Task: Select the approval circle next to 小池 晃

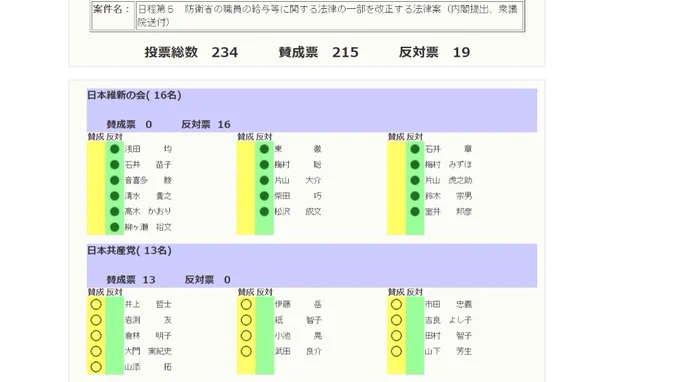Action: click(246, 336)
